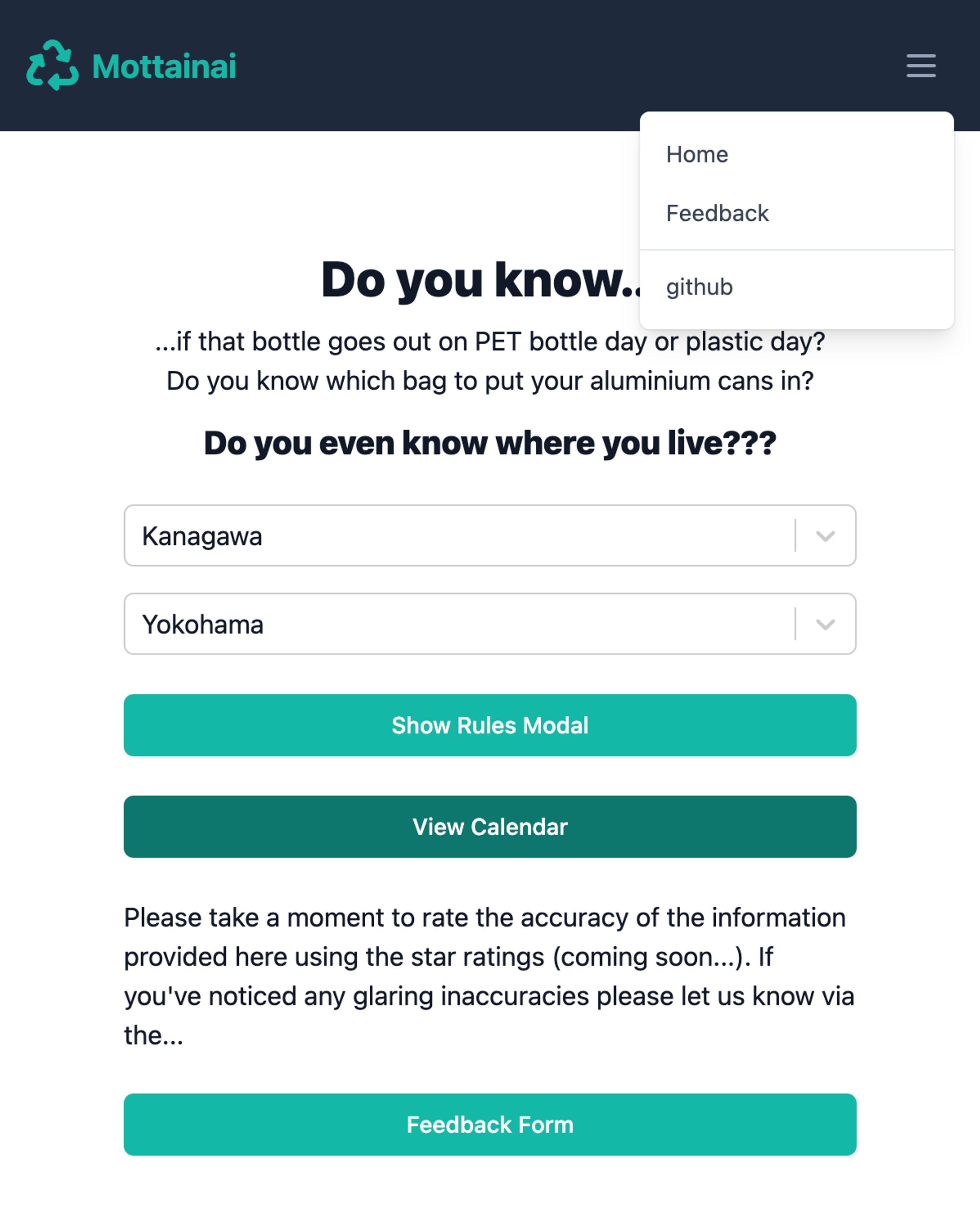Click the green recycle logo icon

pos(52,66)
